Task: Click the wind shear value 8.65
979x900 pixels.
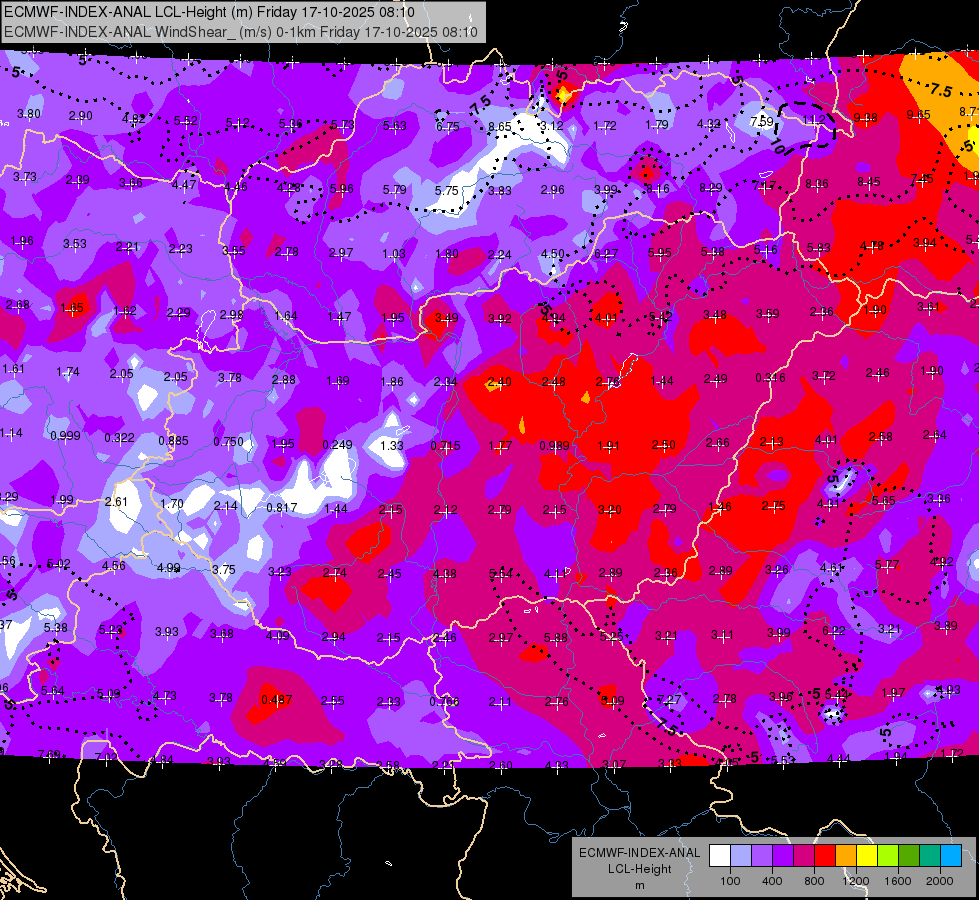Action: [x=499, y=126]
